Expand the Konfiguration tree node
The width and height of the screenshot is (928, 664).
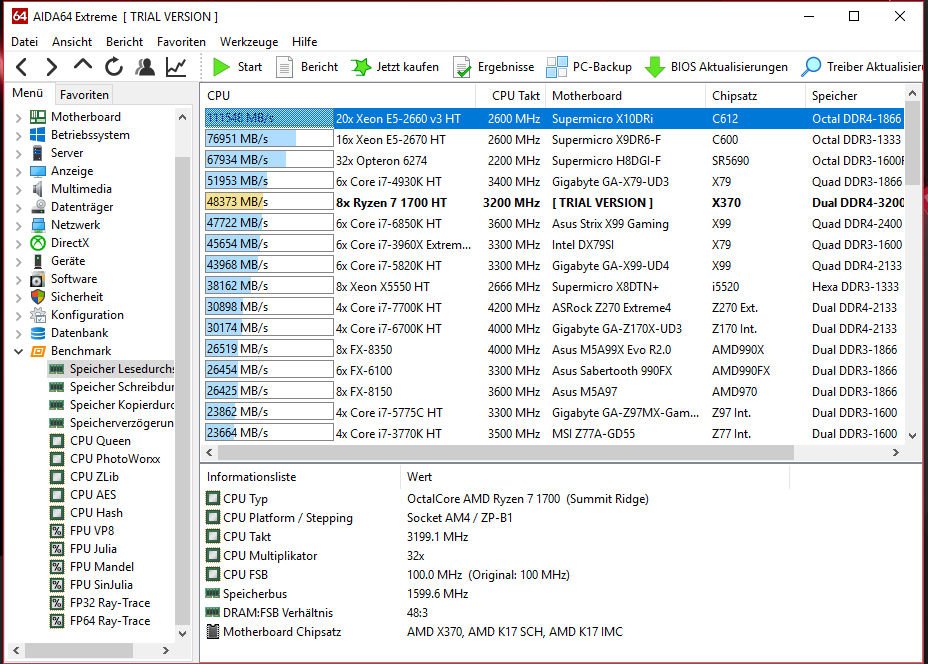18,315
